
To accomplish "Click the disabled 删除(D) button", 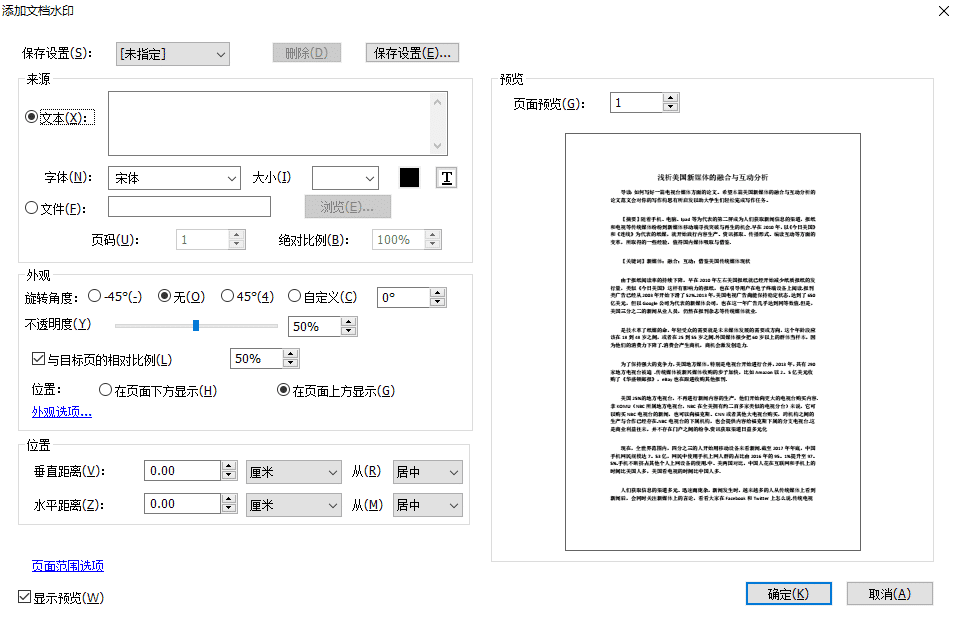I will pos(307,53).
